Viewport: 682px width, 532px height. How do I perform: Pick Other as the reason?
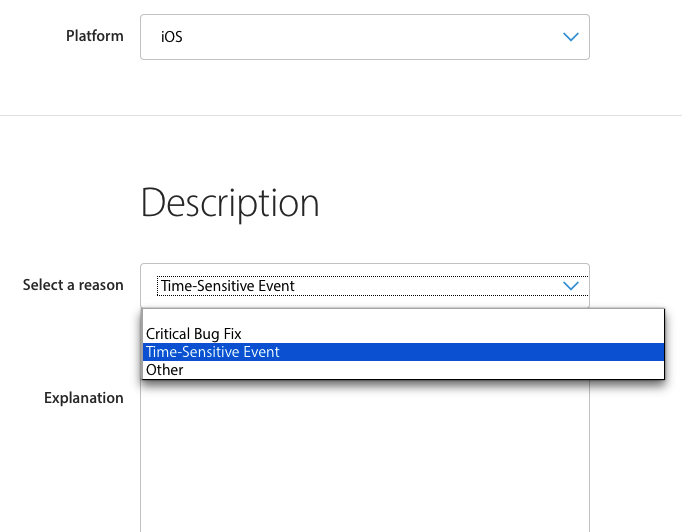165,370
